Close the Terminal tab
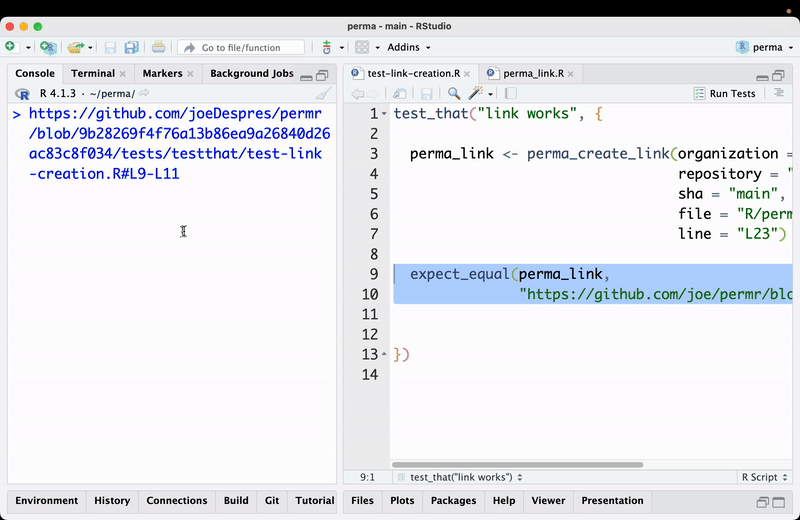The width and height of the screenshot is (800, 520). click(122, 74)
